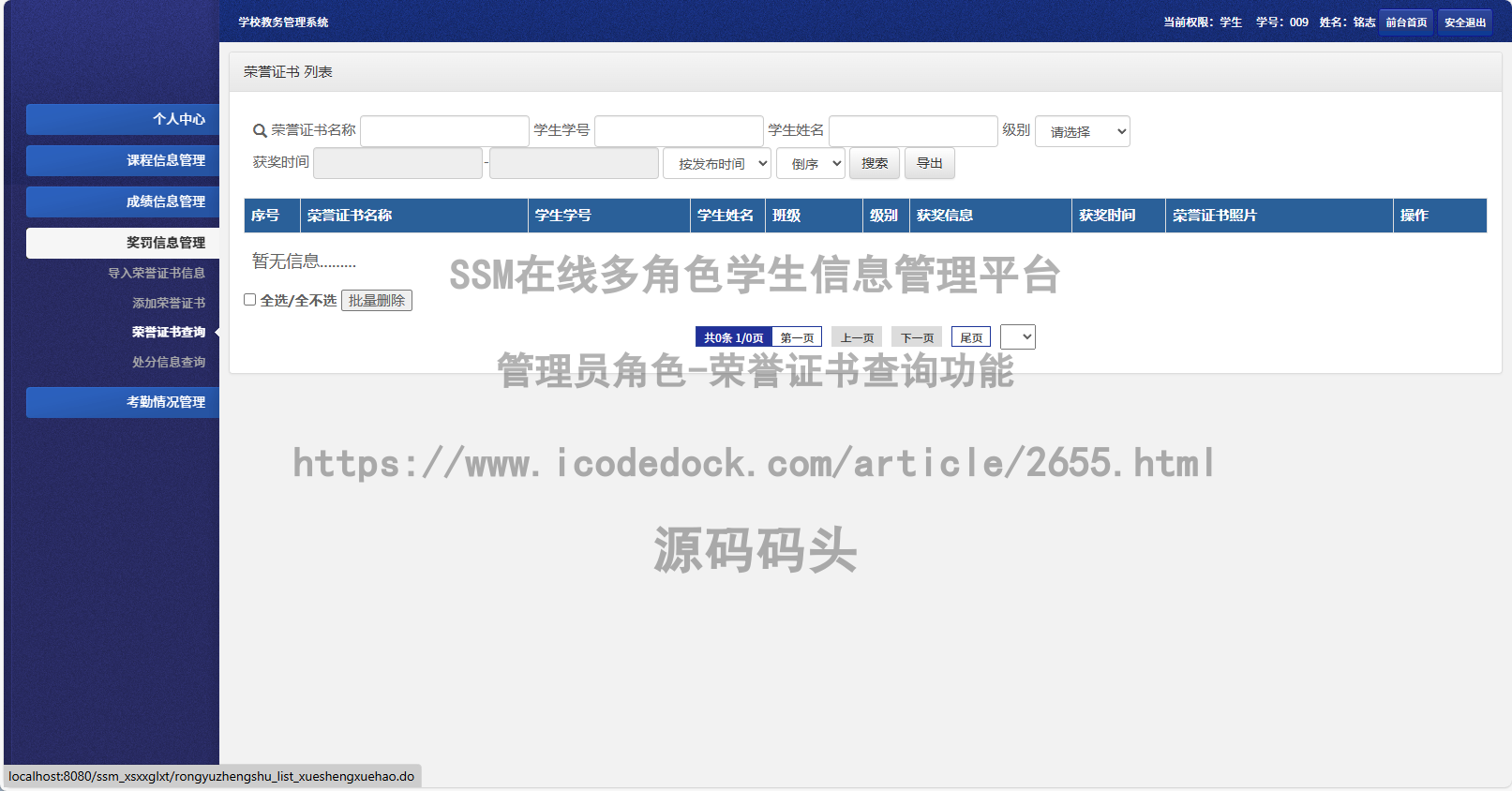Expand the 倒序 order dropdown
This screenshot has width=1512, height=791.
tap(810, 164)
